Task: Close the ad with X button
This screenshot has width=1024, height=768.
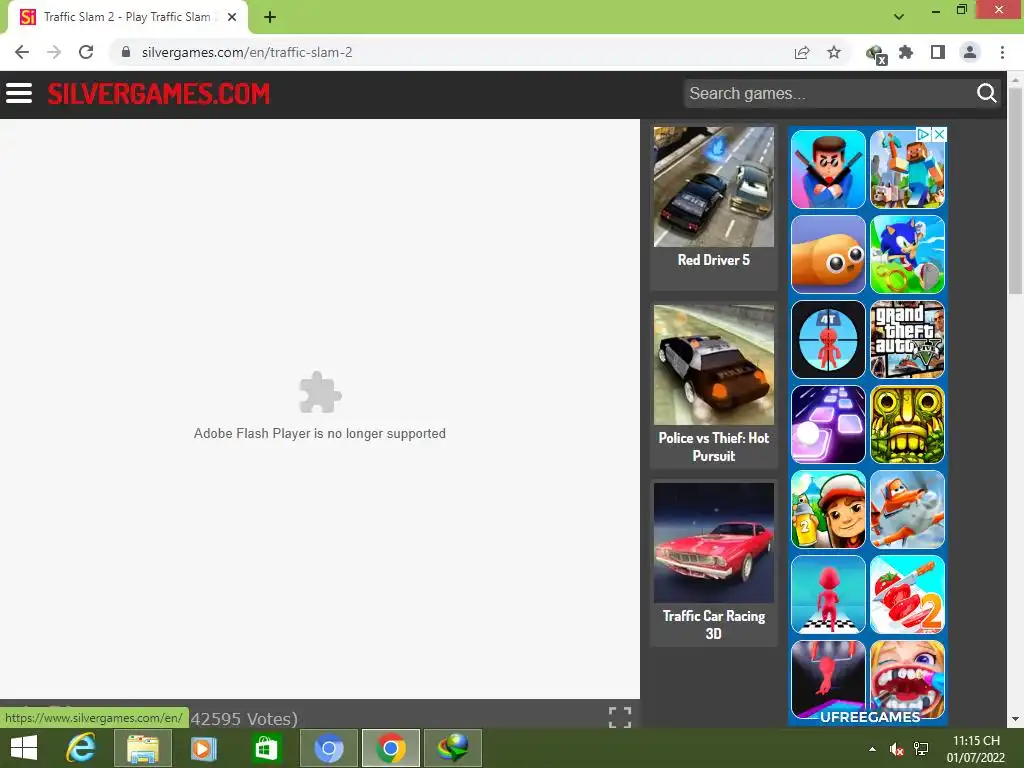Action: click(939, 134)
